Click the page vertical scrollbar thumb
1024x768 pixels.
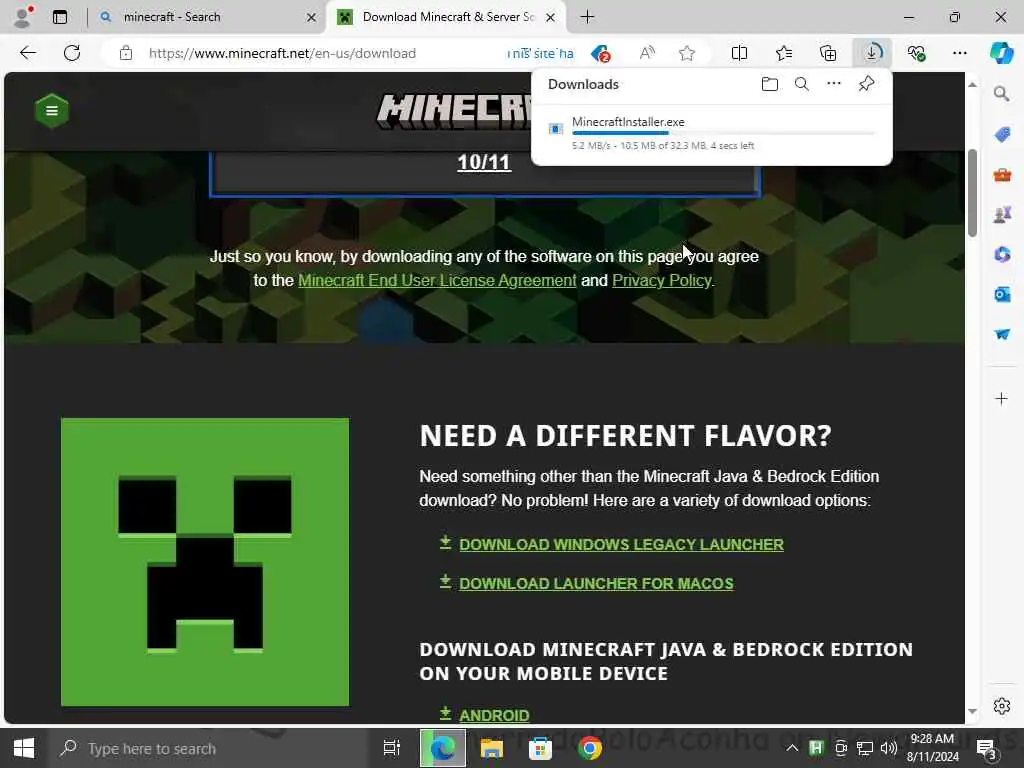point(972,193)
